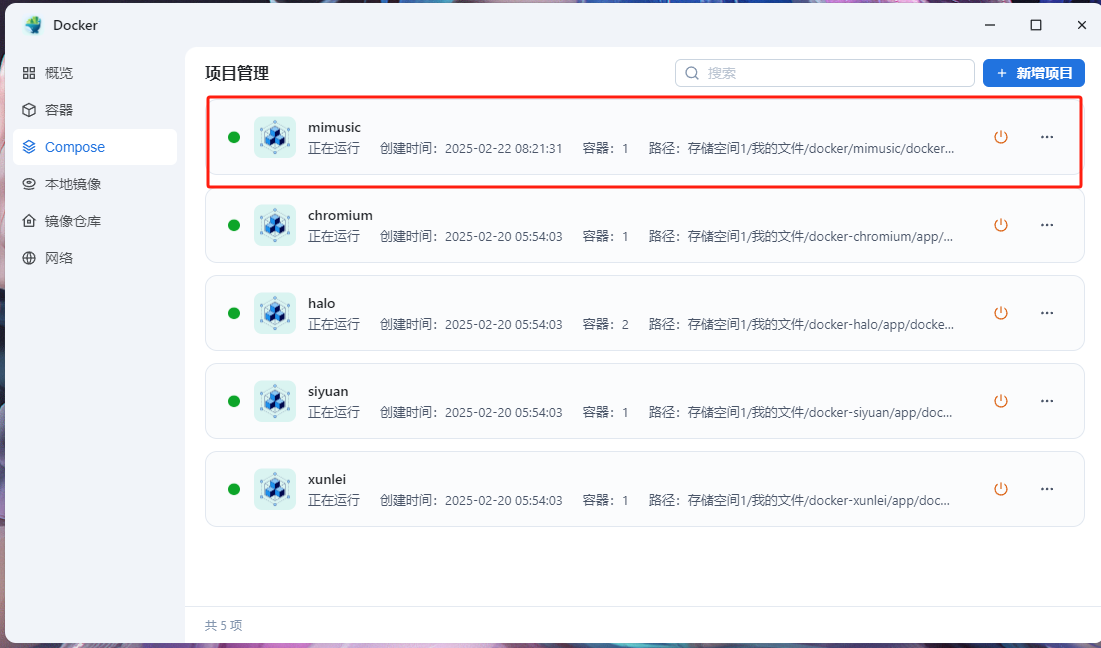Click the 新增项目 add project button
The width and height of the screenshot is (1101, 648).
coord(1033,73)
